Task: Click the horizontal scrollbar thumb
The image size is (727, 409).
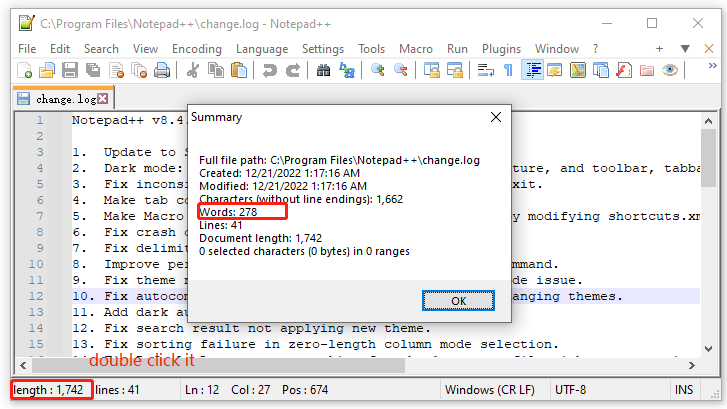Action: click(218, 365)
